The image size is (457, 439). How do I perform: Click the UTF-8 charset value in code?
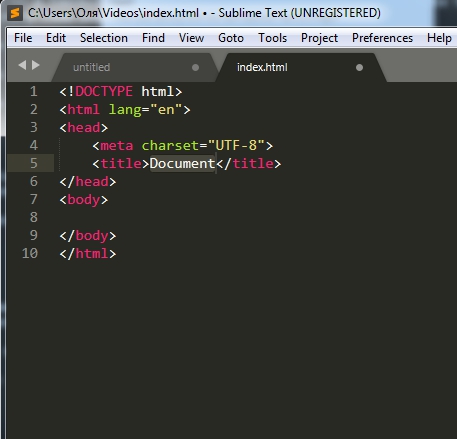pos(236,145)
